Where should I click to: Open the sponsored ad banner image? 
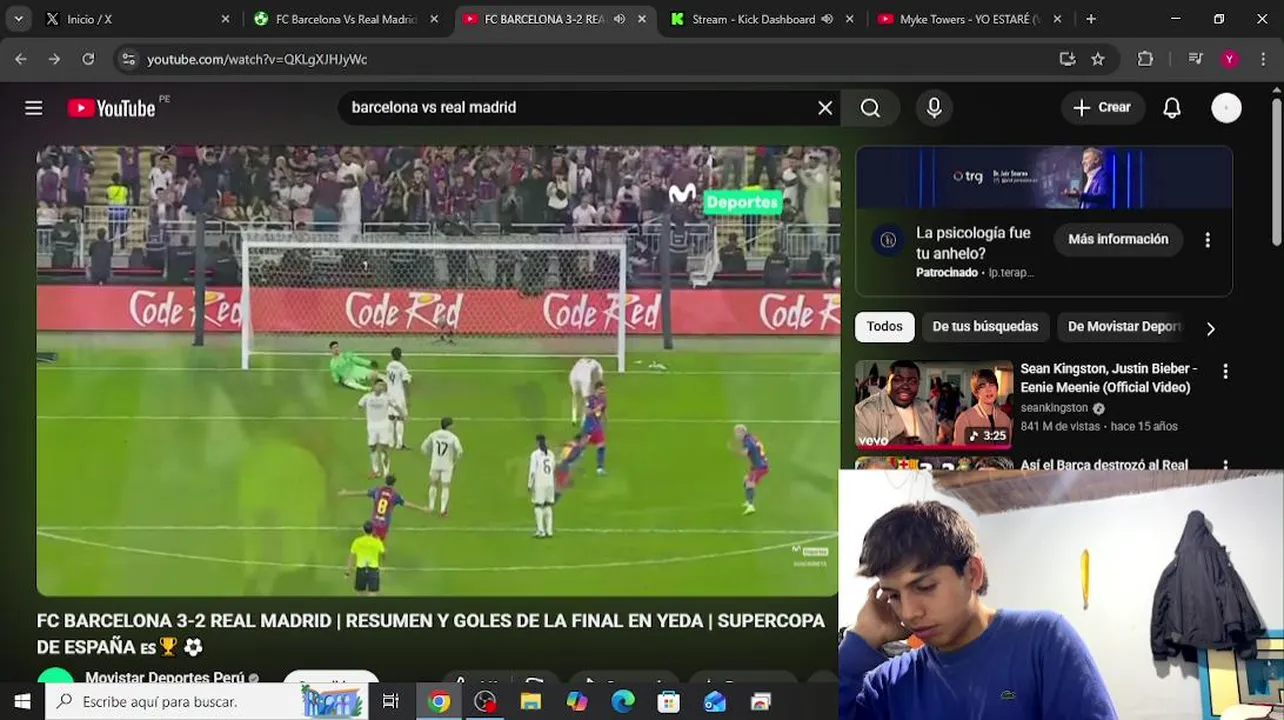pyautogui.click(x=1044, y=178)
